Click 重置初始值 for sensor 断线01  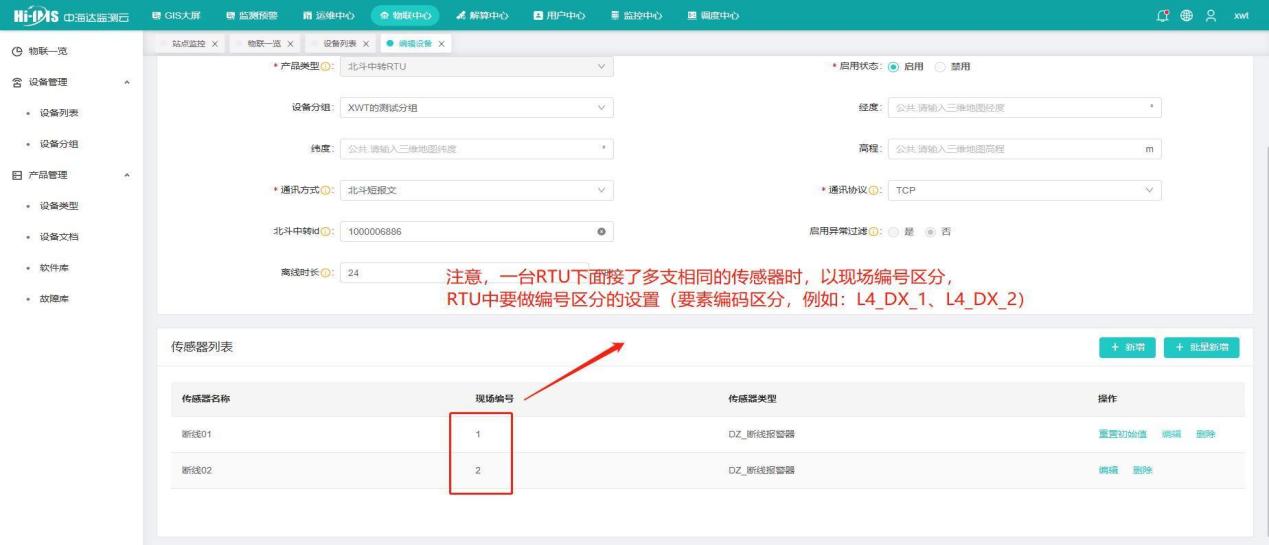pos(1124,434)
